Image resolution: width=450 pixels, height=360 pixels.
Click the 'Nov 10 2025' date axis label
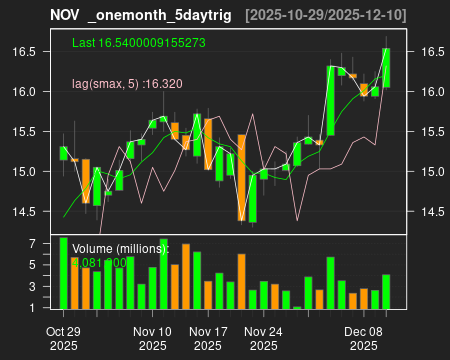(152, 338)
